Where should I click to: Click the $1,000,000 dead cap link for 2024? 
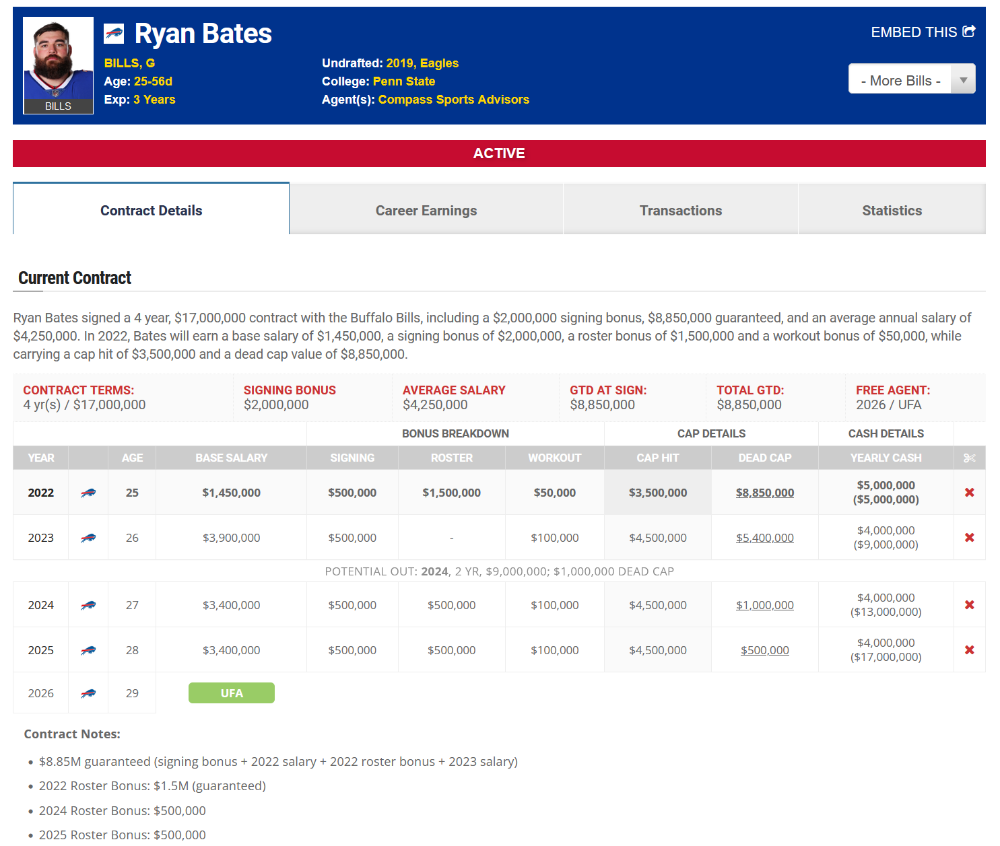[x=765, y=605]
